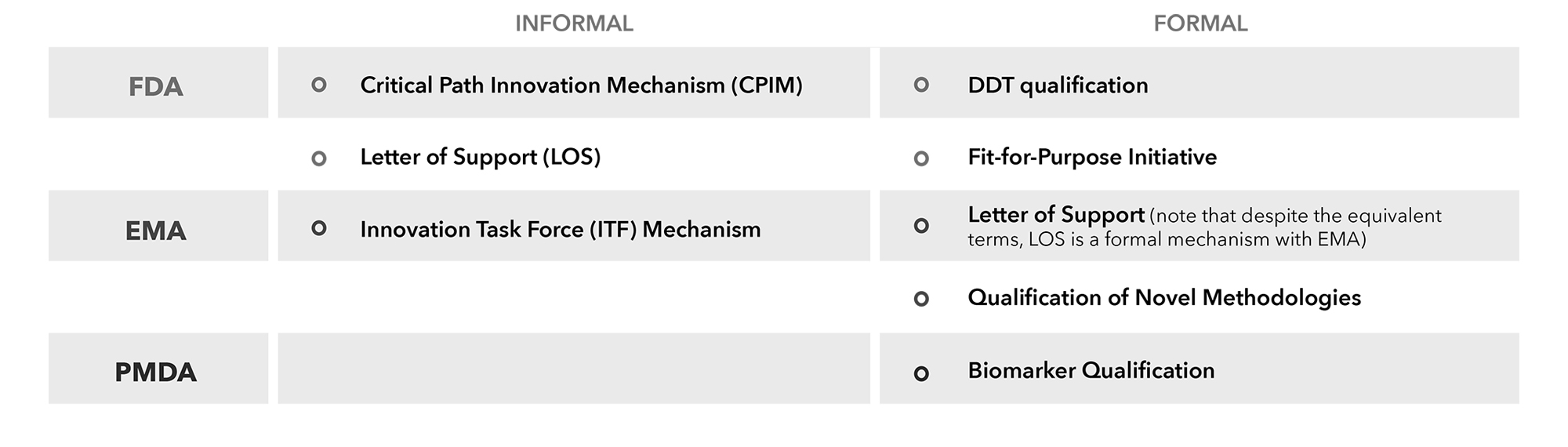
Task: Click the bullet beside Innovation Task Force Mechanism
Action: 319,228
